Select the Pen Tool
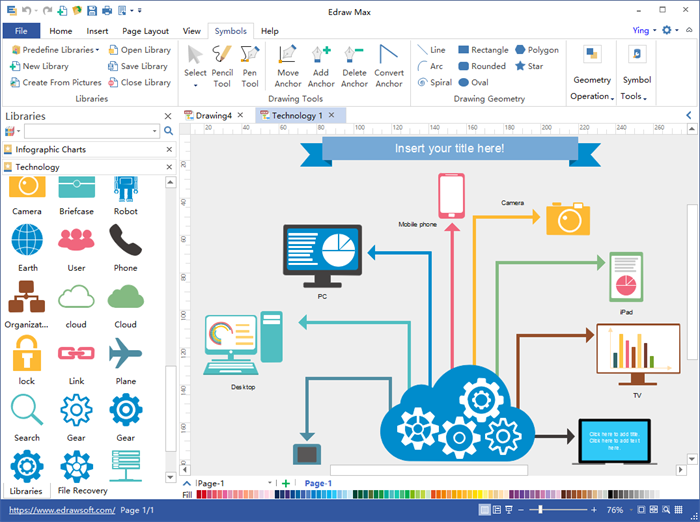The image size is (700, 522). click(x=250, y=65)
